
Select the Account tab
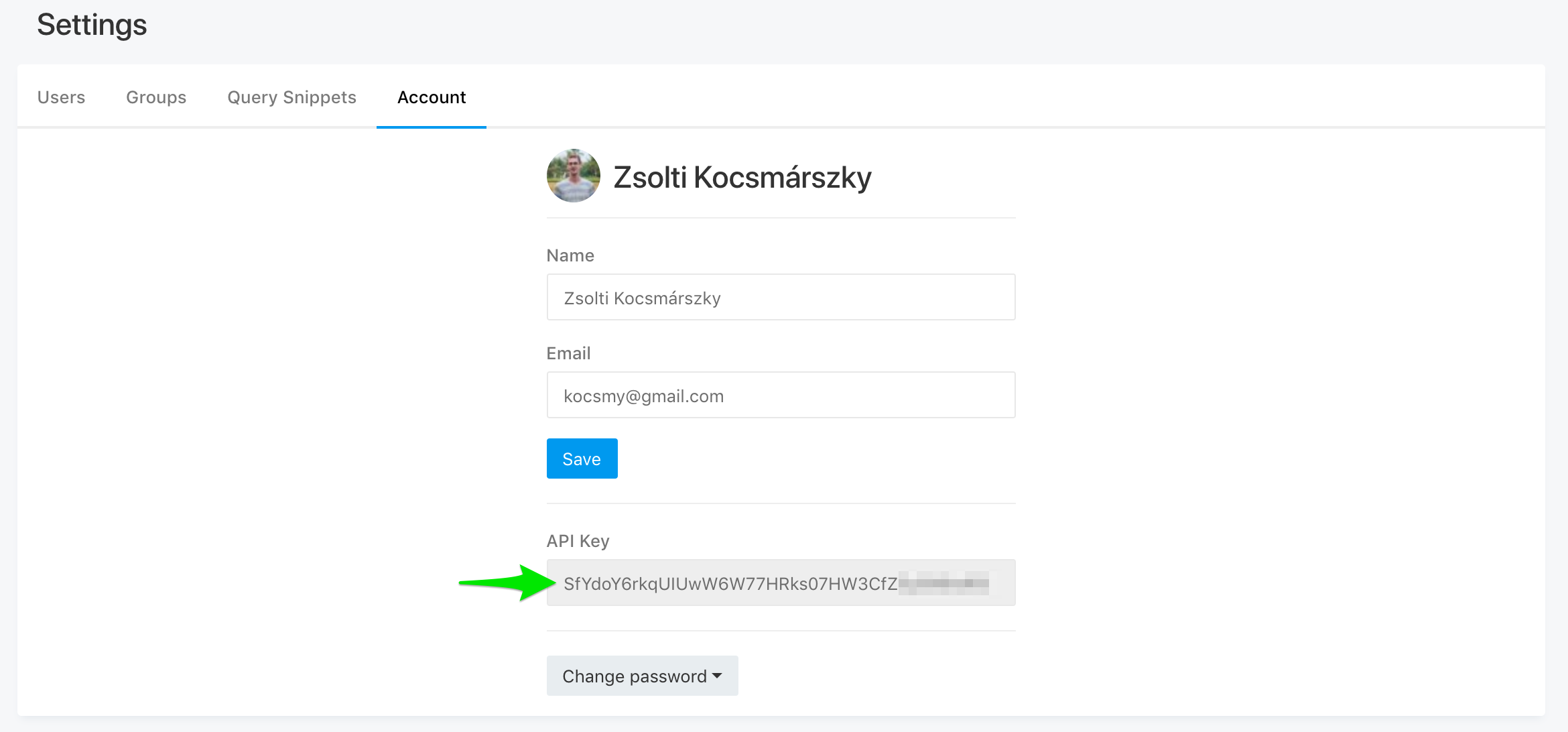pyautogui.click(x=432, y=97)
